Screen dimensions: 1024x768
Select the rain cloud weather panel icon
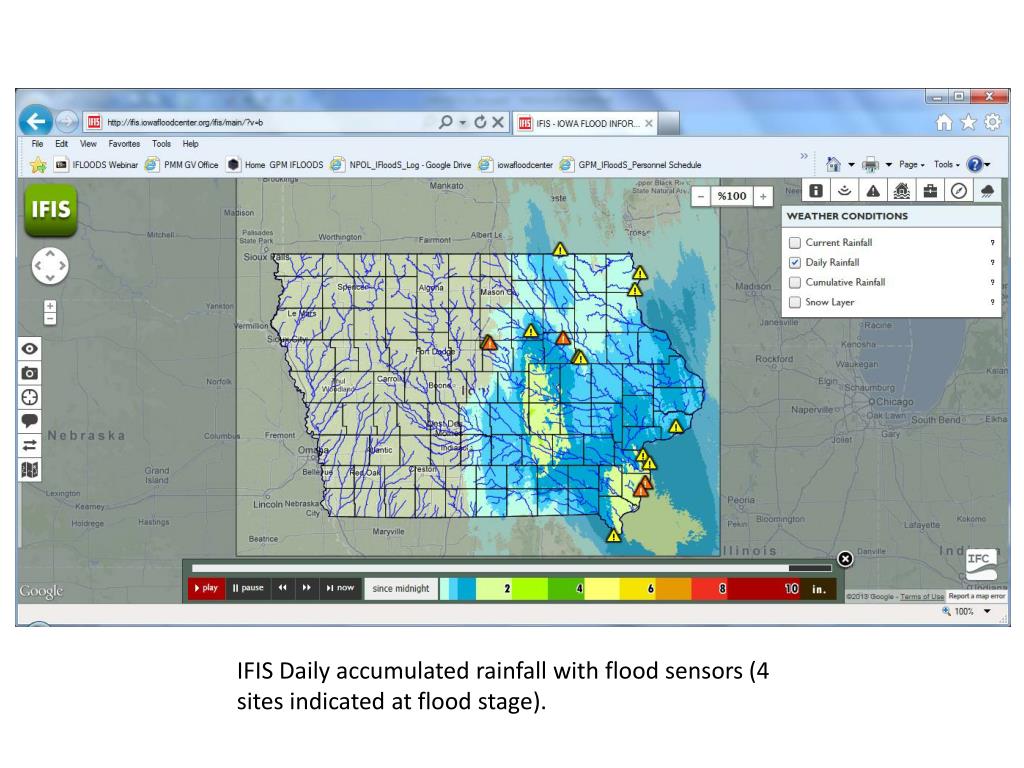tap(987, 191)
